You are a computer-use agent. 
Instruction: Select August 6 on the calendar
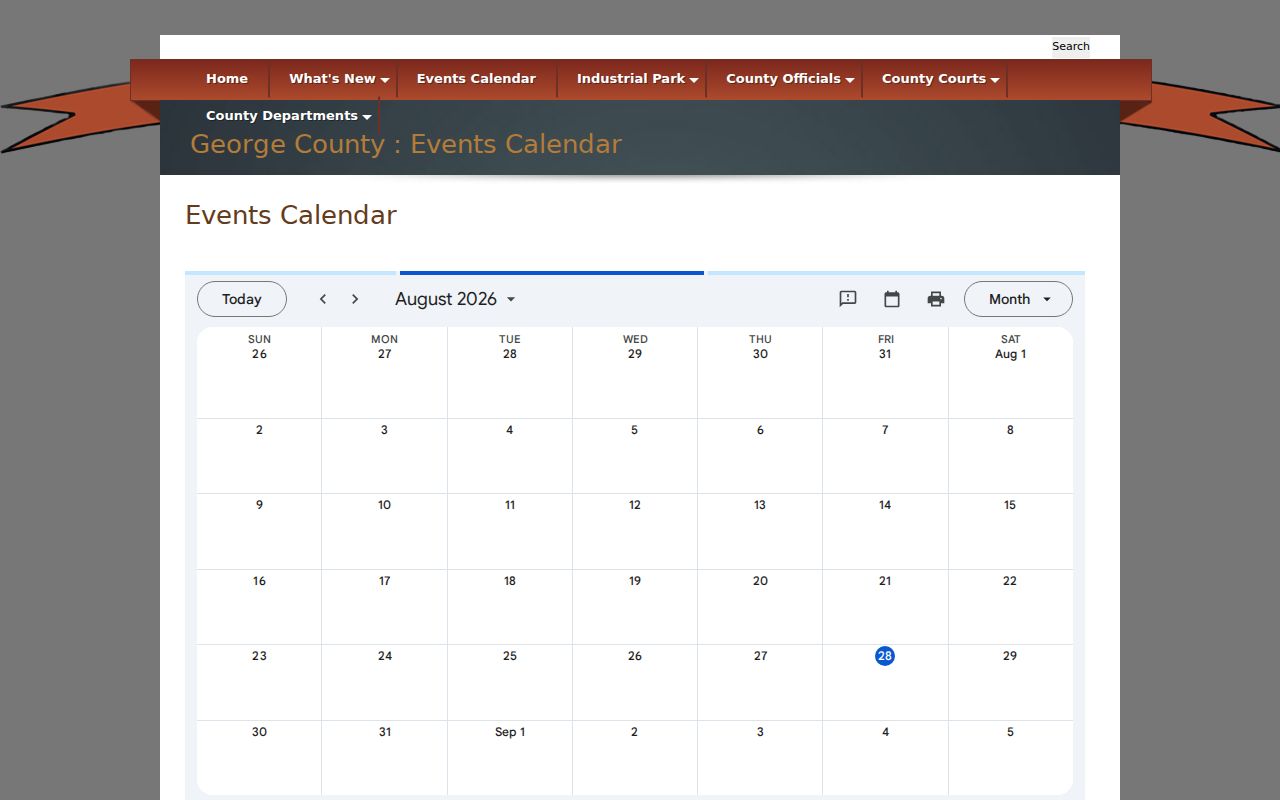[x=760, y=430]
